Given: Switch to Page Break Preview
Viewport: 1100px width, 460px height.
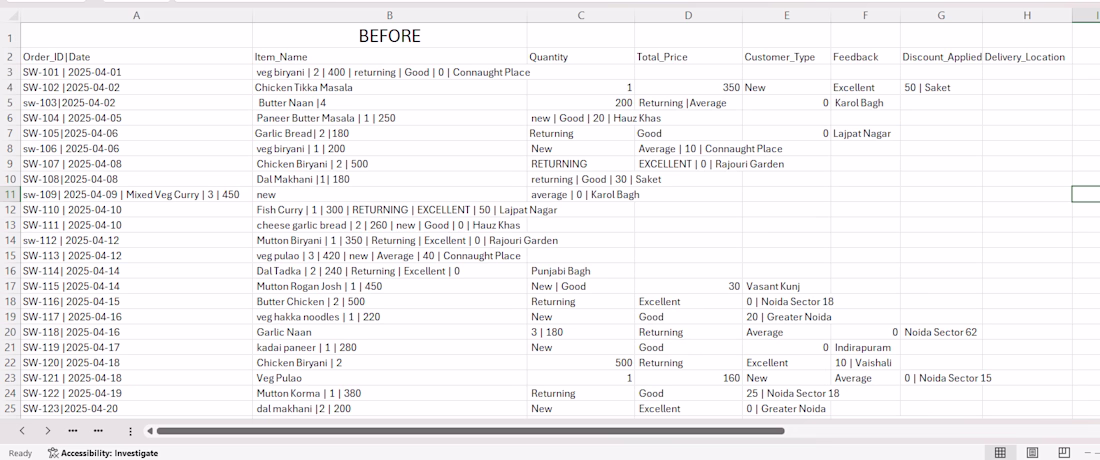Looking at the screenshot, I should click(x=1064, y=452).
